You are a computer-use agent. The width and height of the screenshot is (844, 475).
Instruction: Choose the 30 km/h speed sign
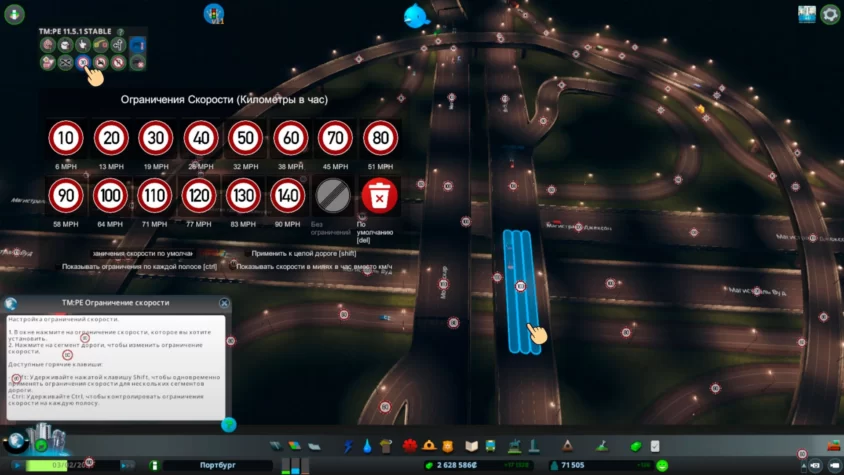click(156, 138)
